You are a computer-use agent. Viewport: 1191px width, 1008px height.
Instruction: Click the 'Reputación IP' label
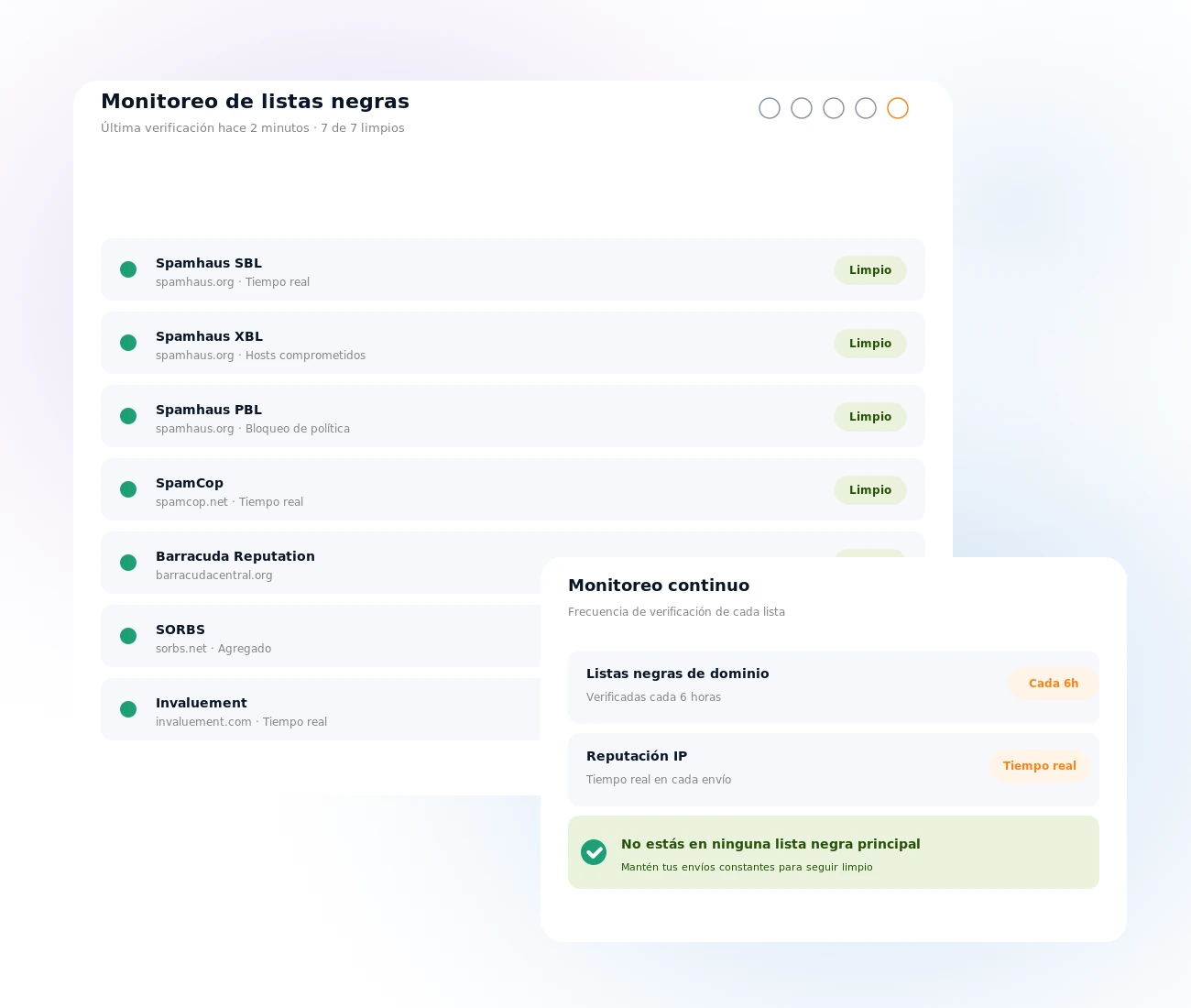coord(637,756)
